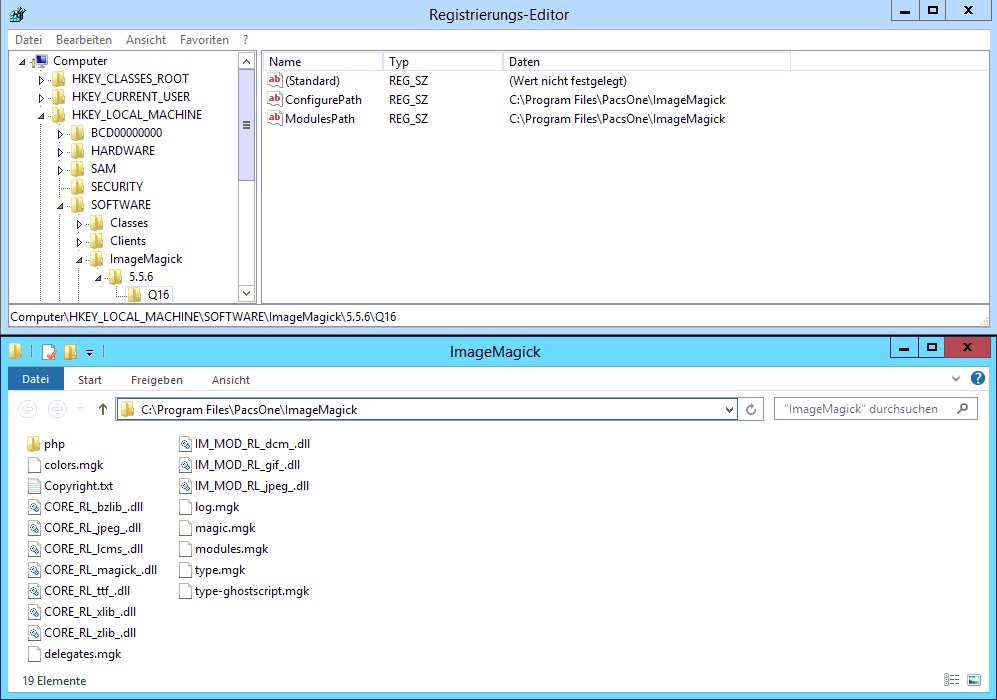Viewport: 997px width, 700px height.
Task: Select the colors.mgk file icon
Action: coord(34,465)
